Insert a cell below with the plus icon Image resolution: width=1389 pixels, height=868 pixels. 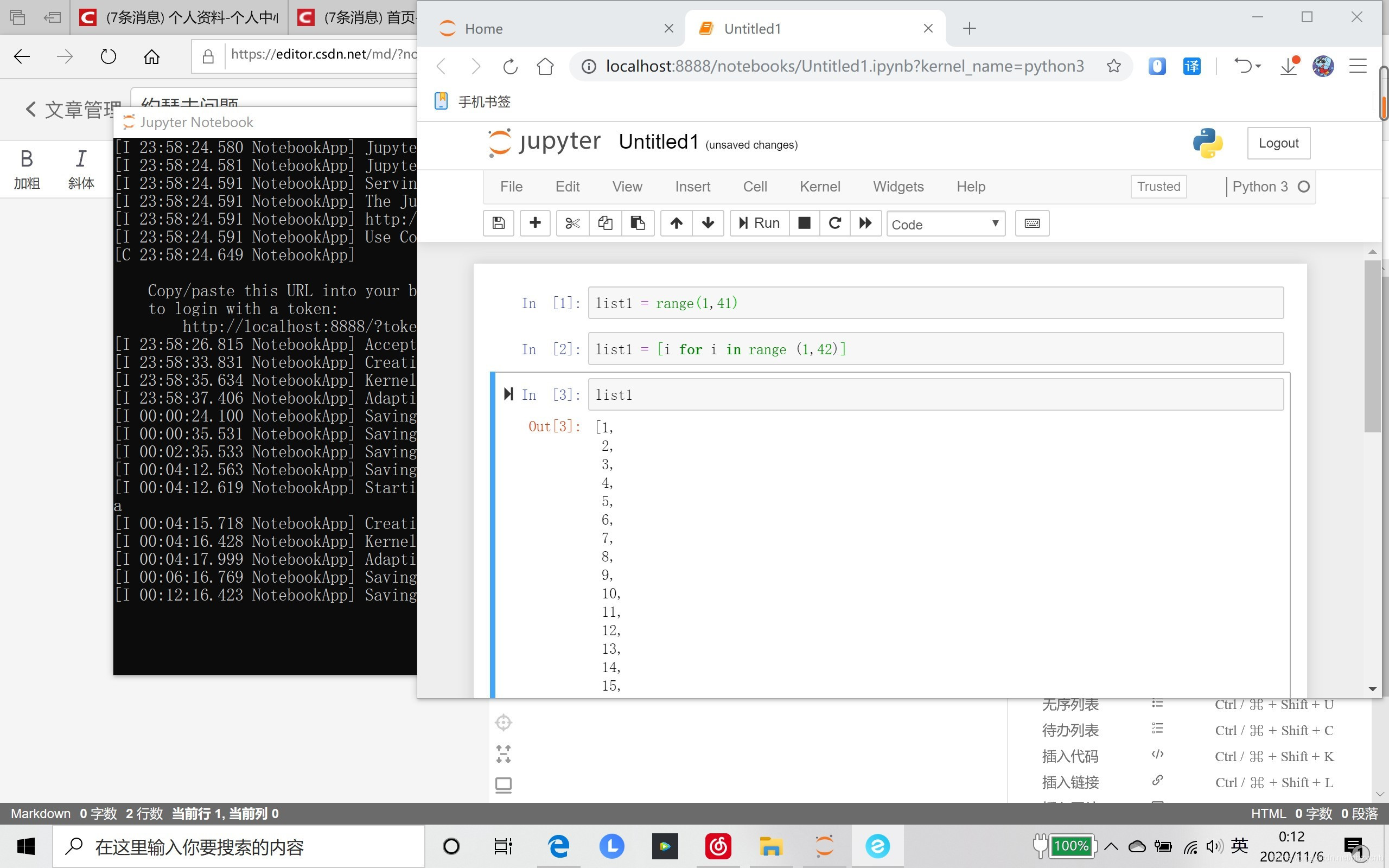535,224
